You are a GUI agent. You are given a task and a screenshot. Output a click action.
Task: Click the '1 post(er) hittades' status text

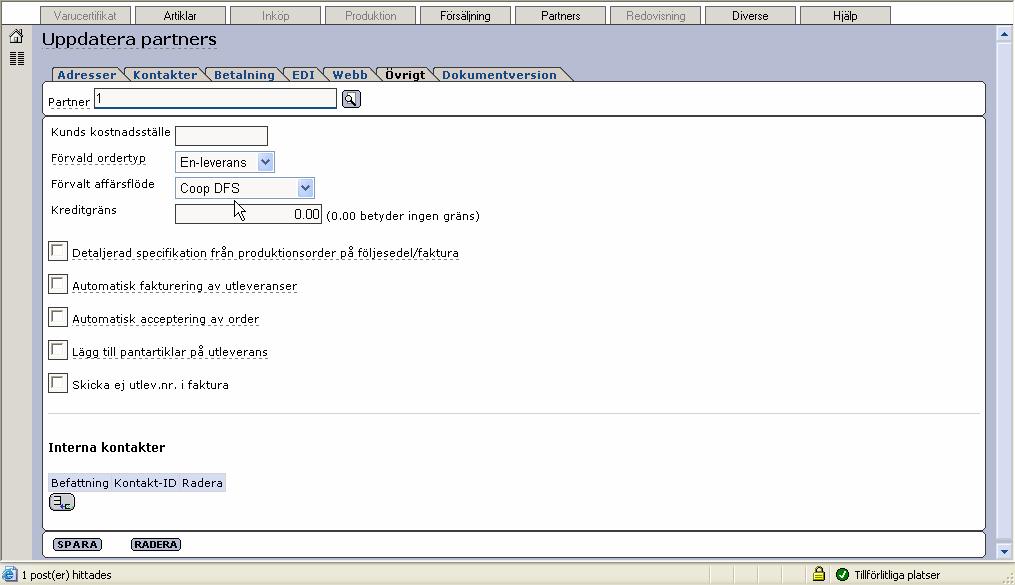coord(67,575)
